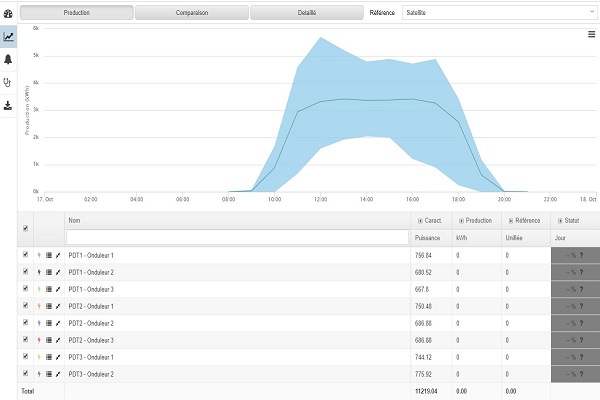600x400 pixels.
Task: Open the Référence Satellite dropdown
Action: click(x=499, y=13)
